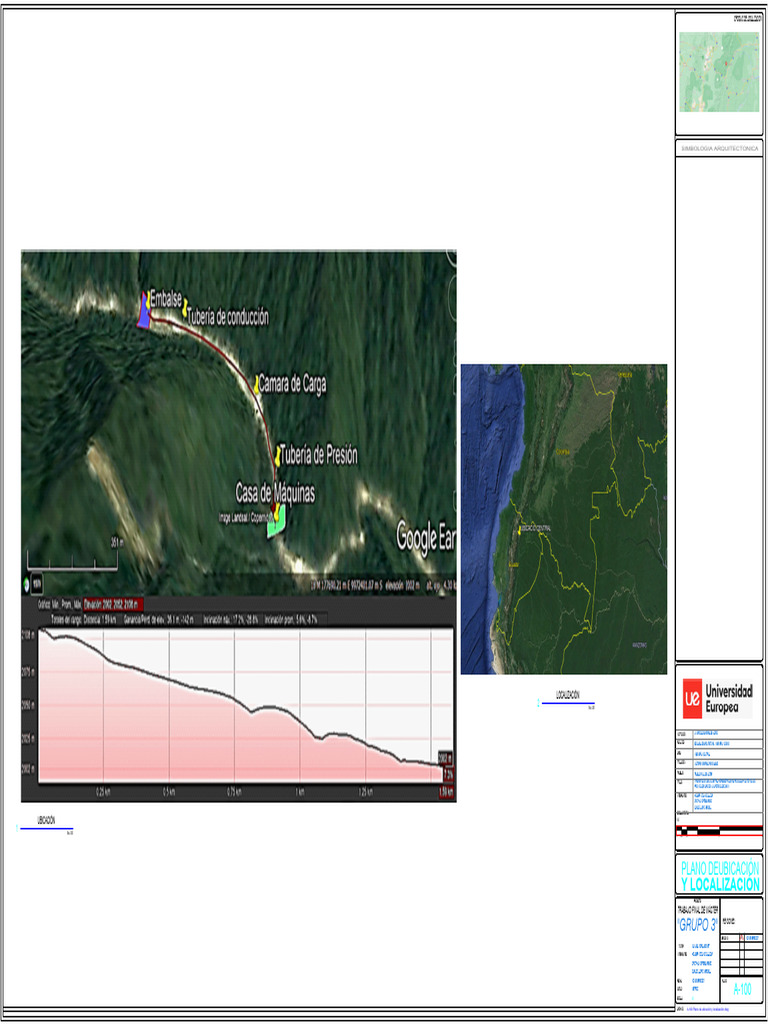
Task: Click the elevation profile chart area
Action: (x=238, y=705)
